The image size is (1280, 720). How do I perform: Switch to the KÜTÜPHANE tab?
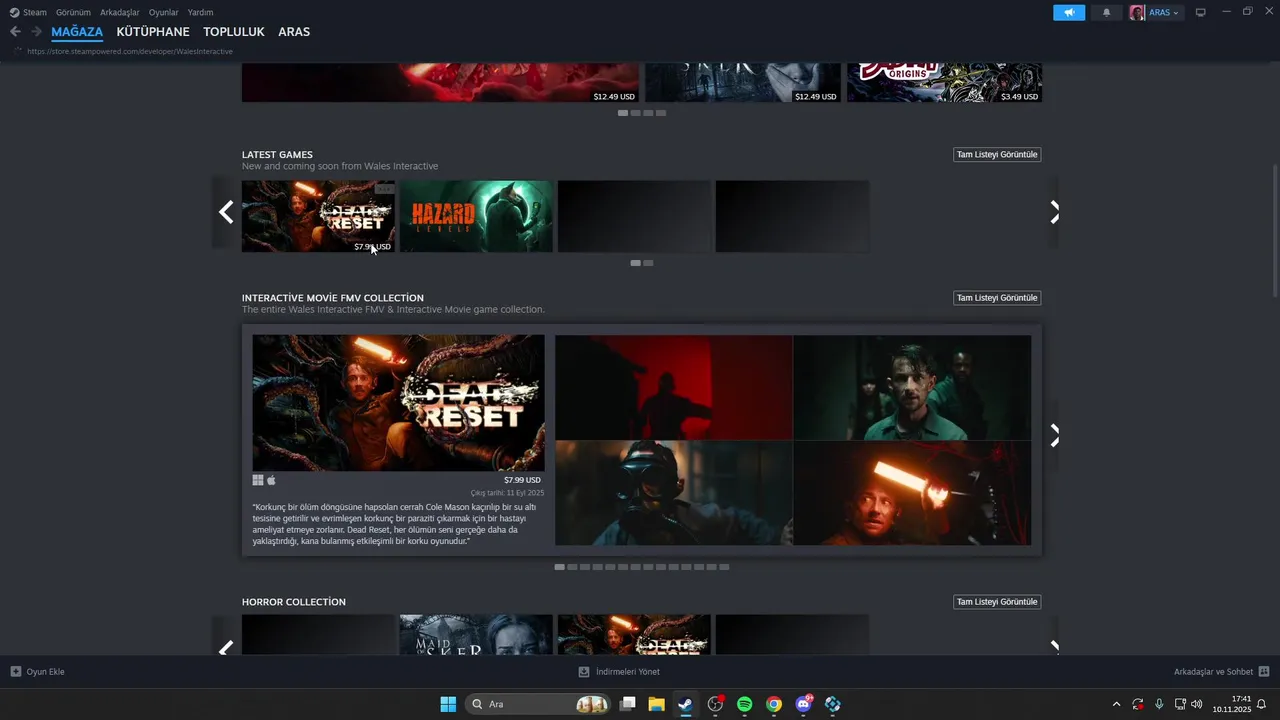pos(153,32)
